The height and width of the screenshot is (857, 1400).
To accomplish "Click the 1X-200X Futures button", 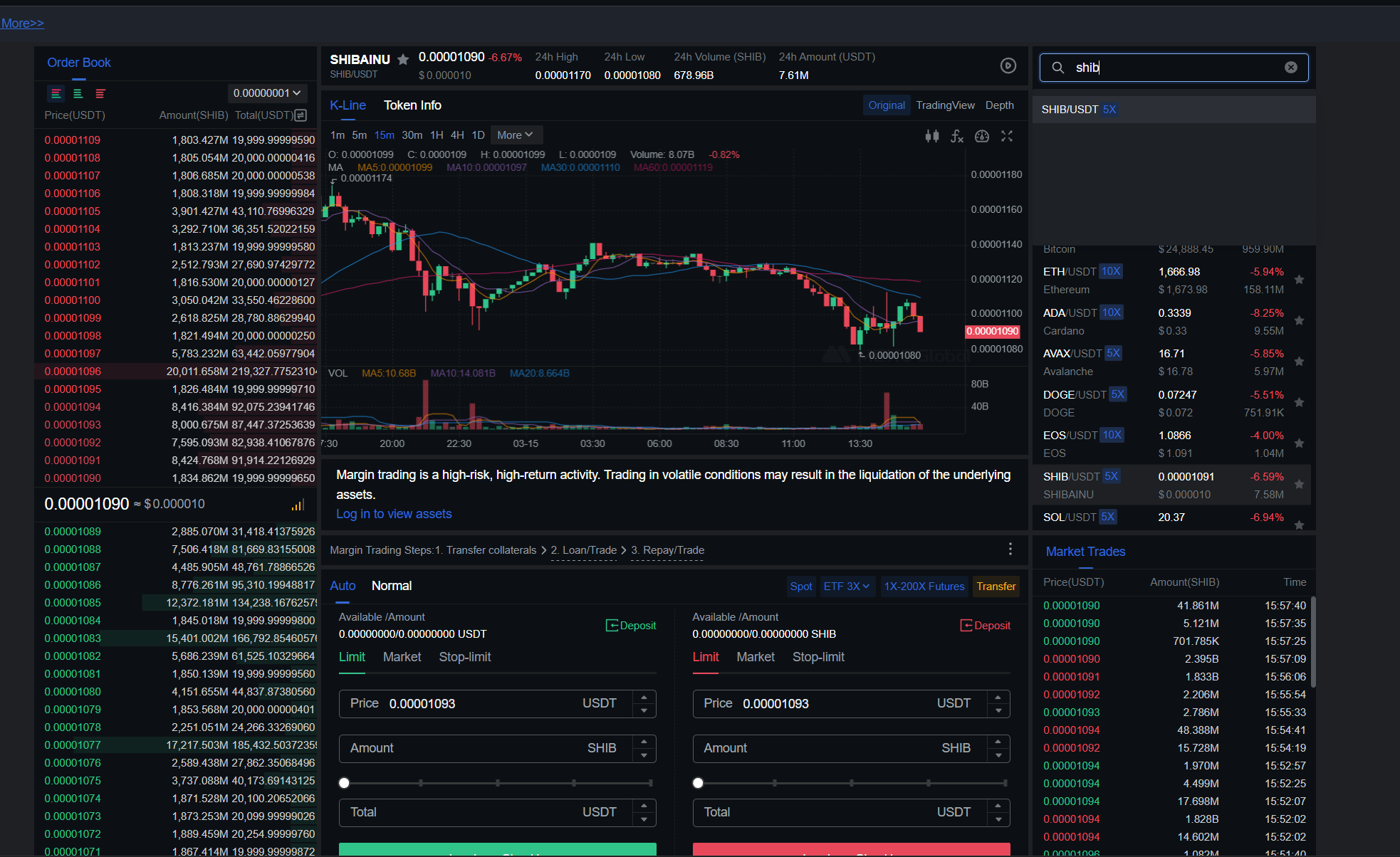I will click(924, 587).
